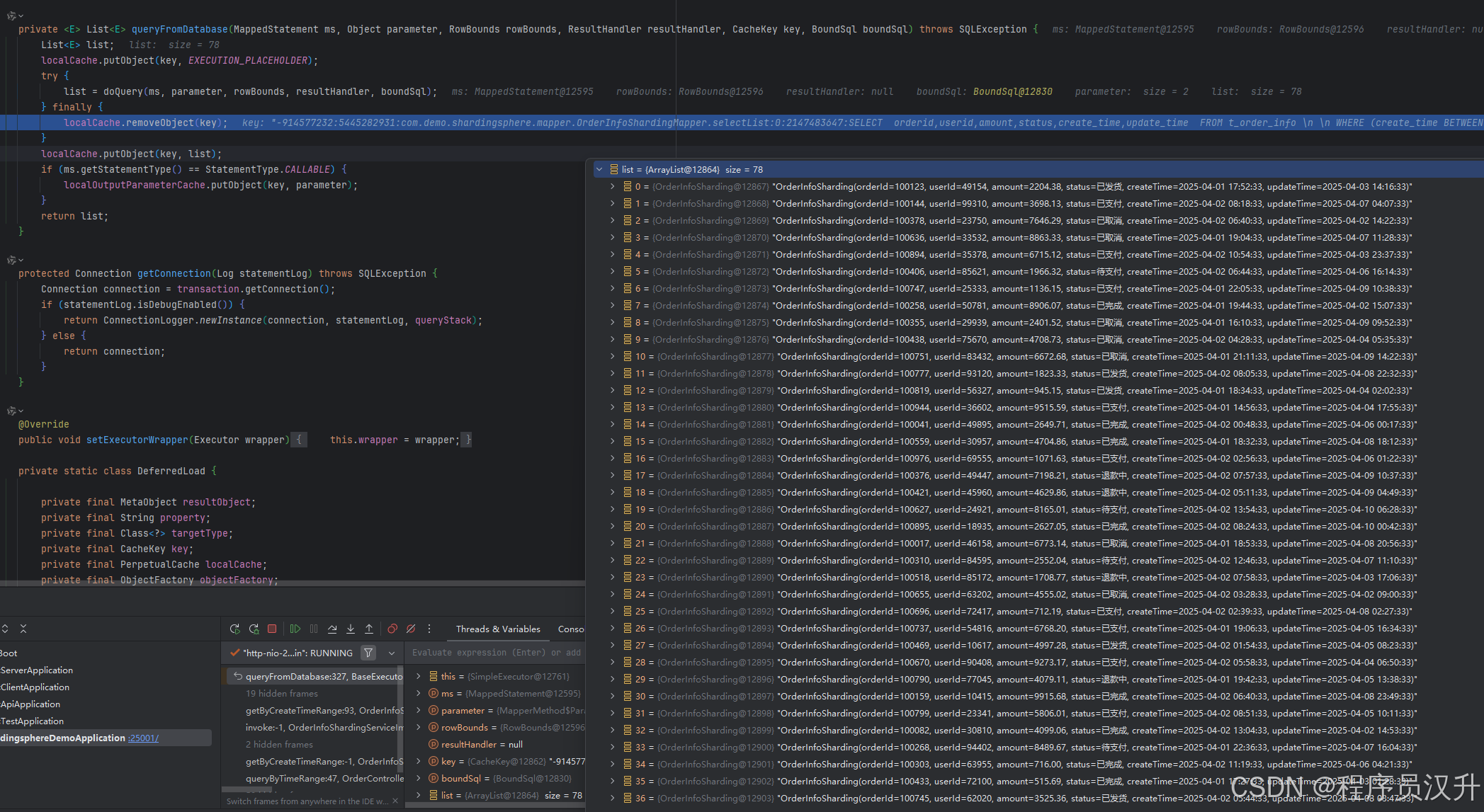
Task: Open thread selector dropdown arrow
Action: click(x=392, y=653)
